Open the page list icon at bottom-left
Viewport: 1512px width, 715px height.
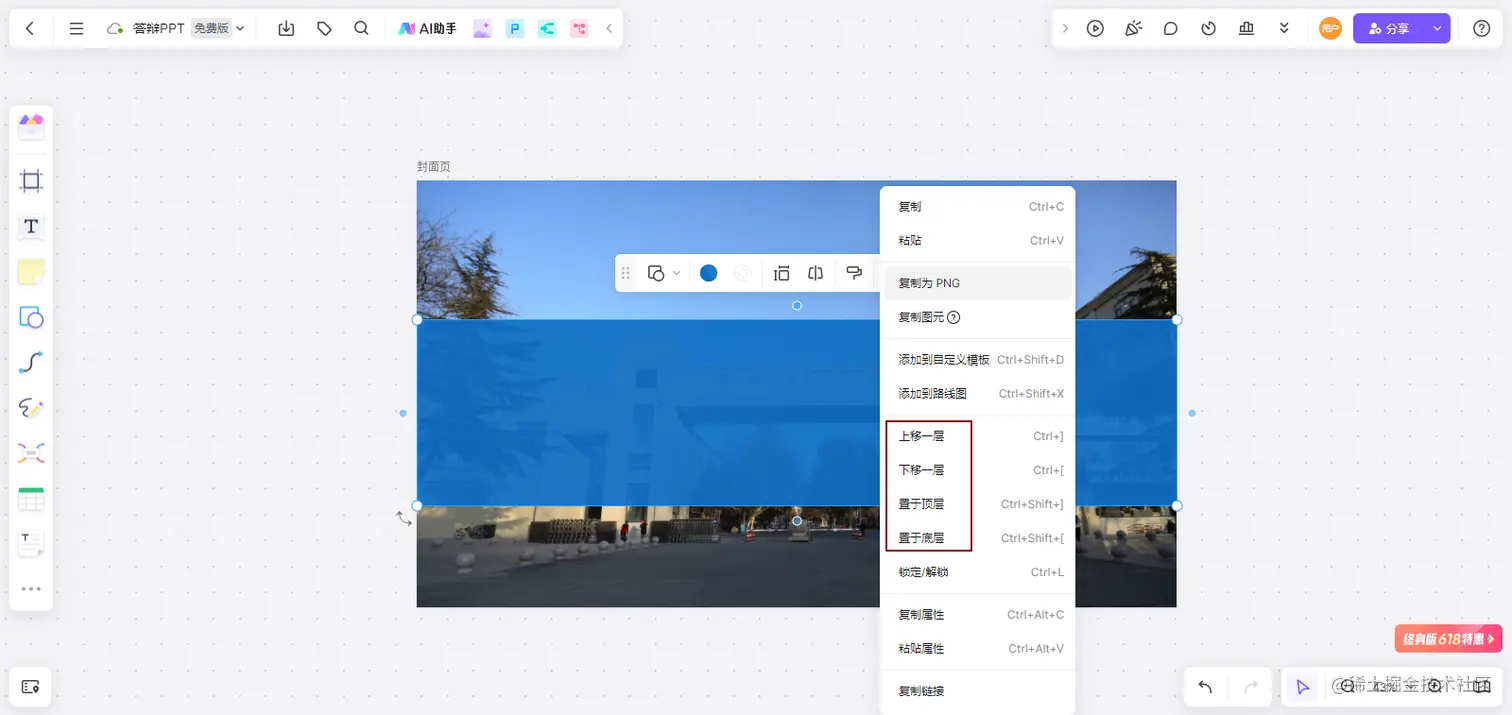point(30,687)
